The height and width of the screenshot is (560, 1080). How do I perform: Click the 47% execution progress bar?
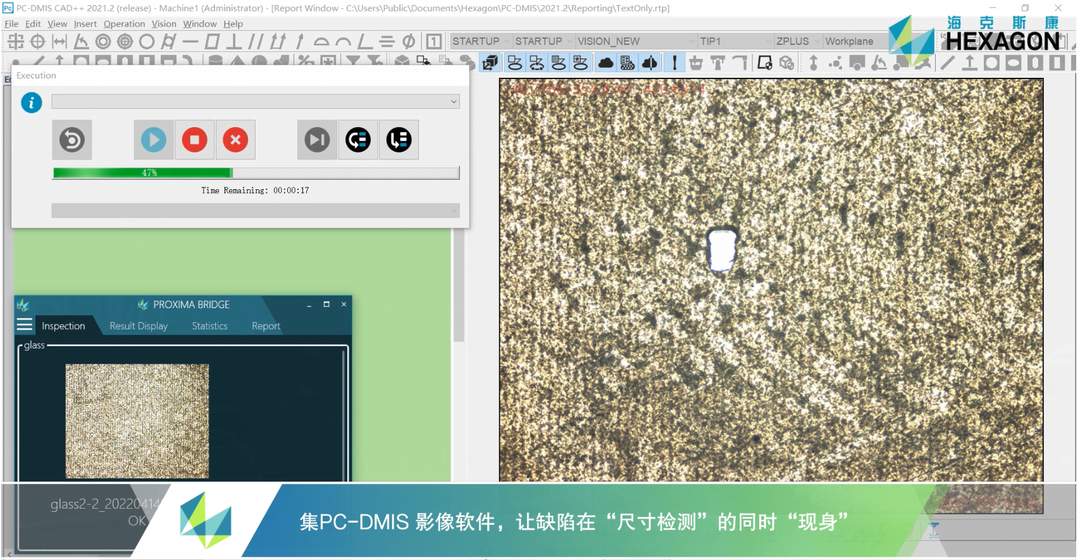click(x=256, y=173)
